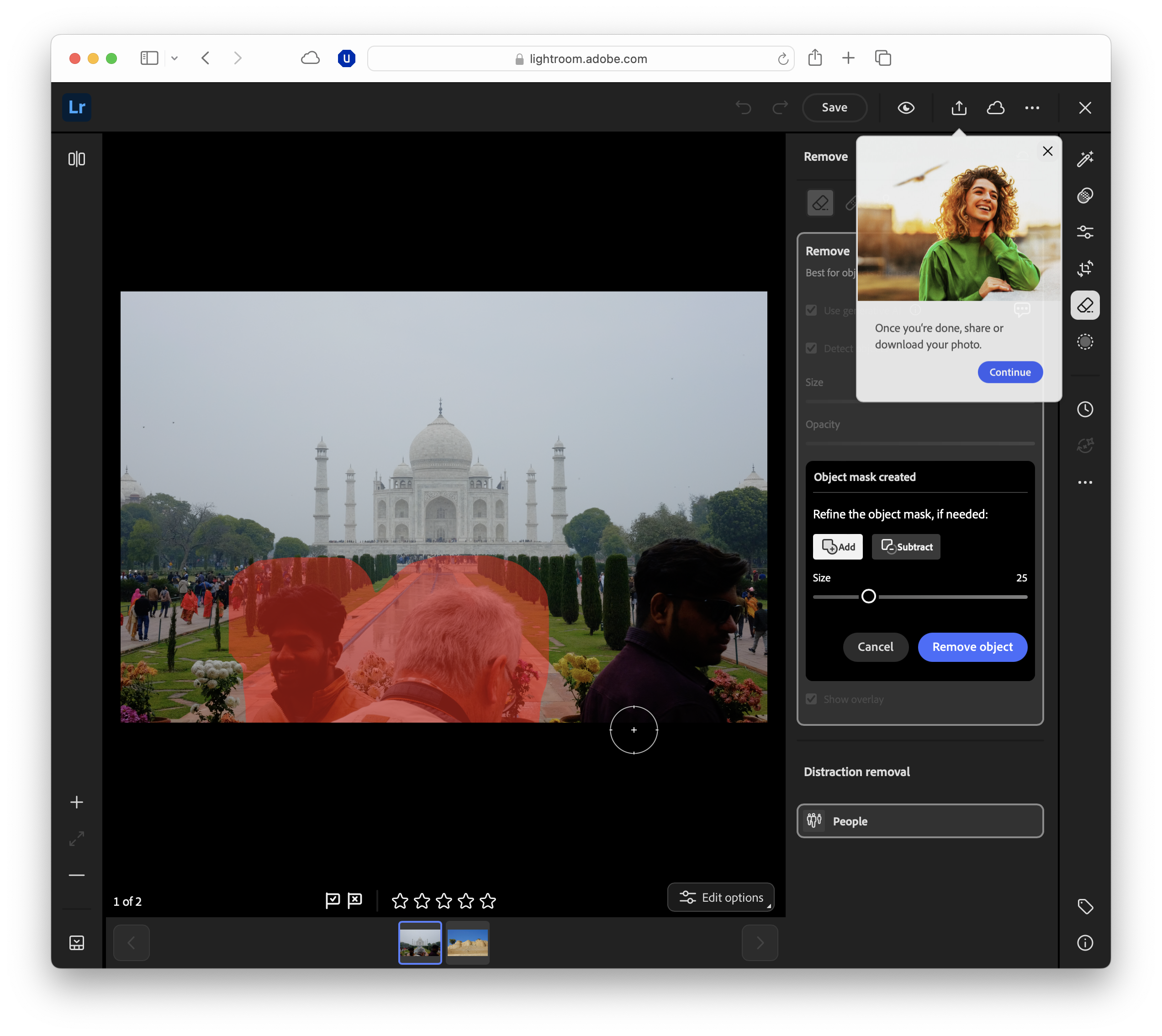Adjust the mask Size slider handle
Viewport: 1162px width, 1036px height.
[x=868, y=596]
